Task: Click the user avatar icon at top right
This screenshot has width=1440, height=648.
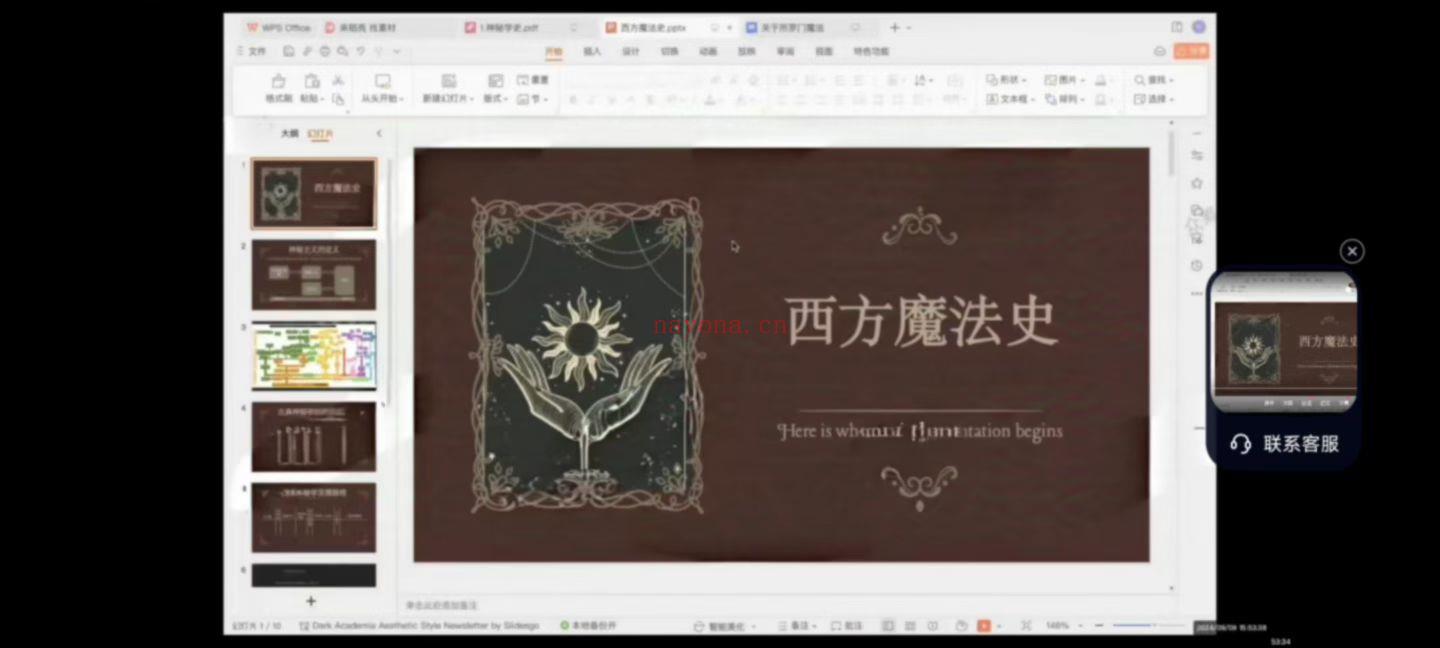Action: (x=1198, y=27)
